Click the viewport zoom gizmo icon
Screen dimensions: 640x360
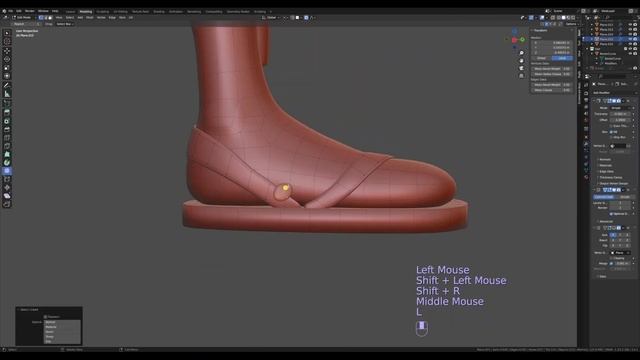pyautogui.click(x=522, y=53)
